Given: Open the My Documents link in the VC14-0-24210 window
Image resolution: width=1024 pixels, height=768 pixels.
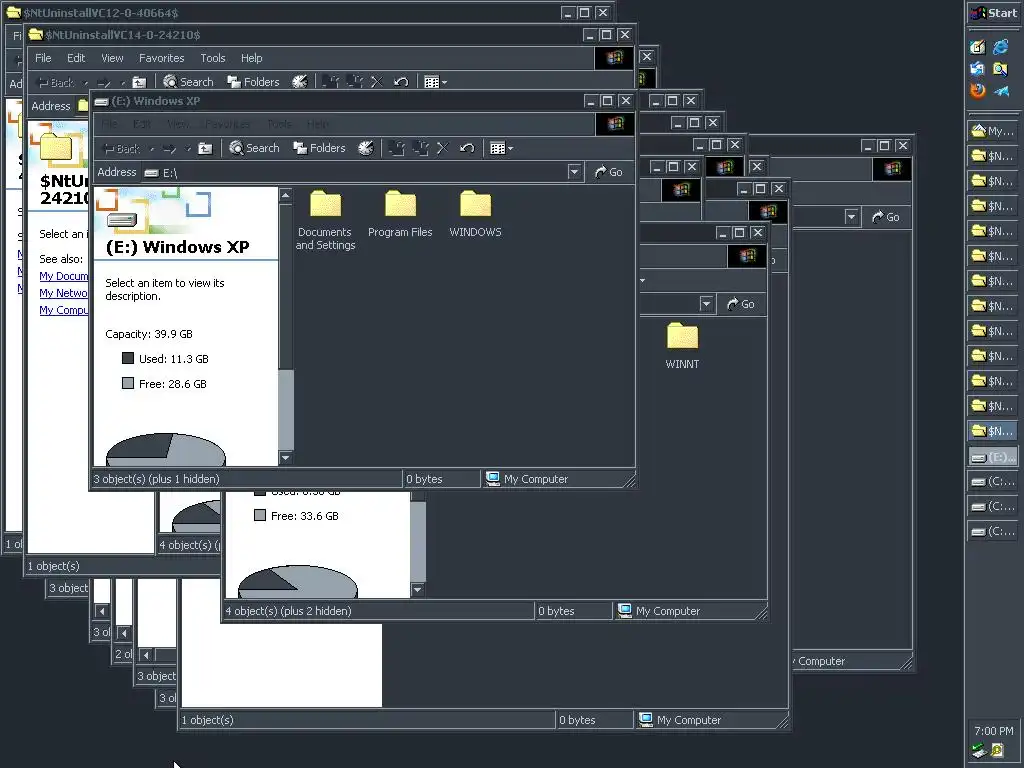Looking at the screenshot, I should (x=63, y=276).
